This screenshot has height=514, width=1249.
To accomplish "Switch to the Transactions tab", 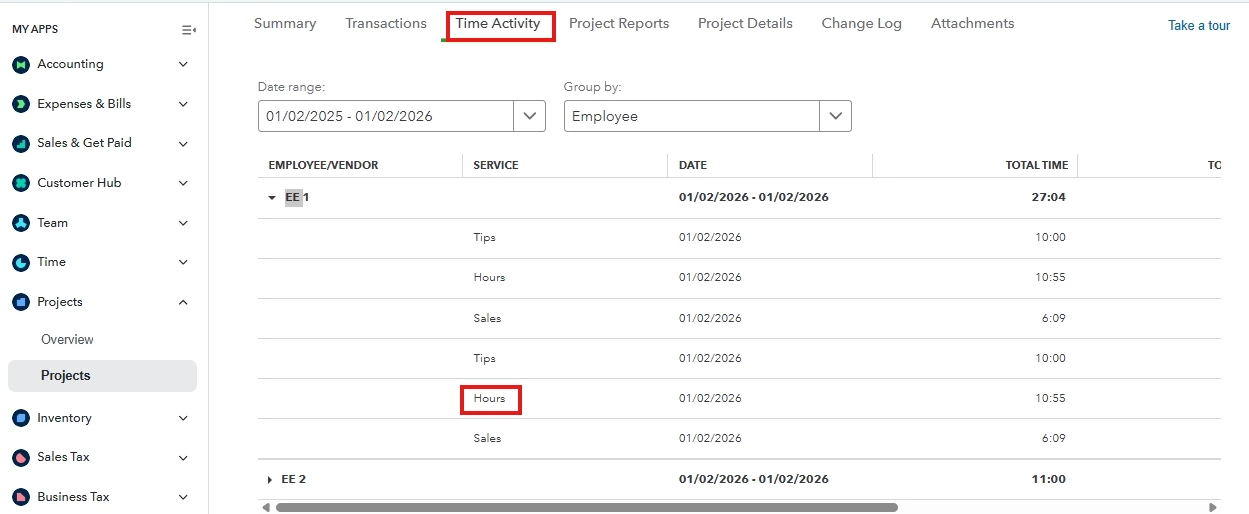I will click(386, 23).
